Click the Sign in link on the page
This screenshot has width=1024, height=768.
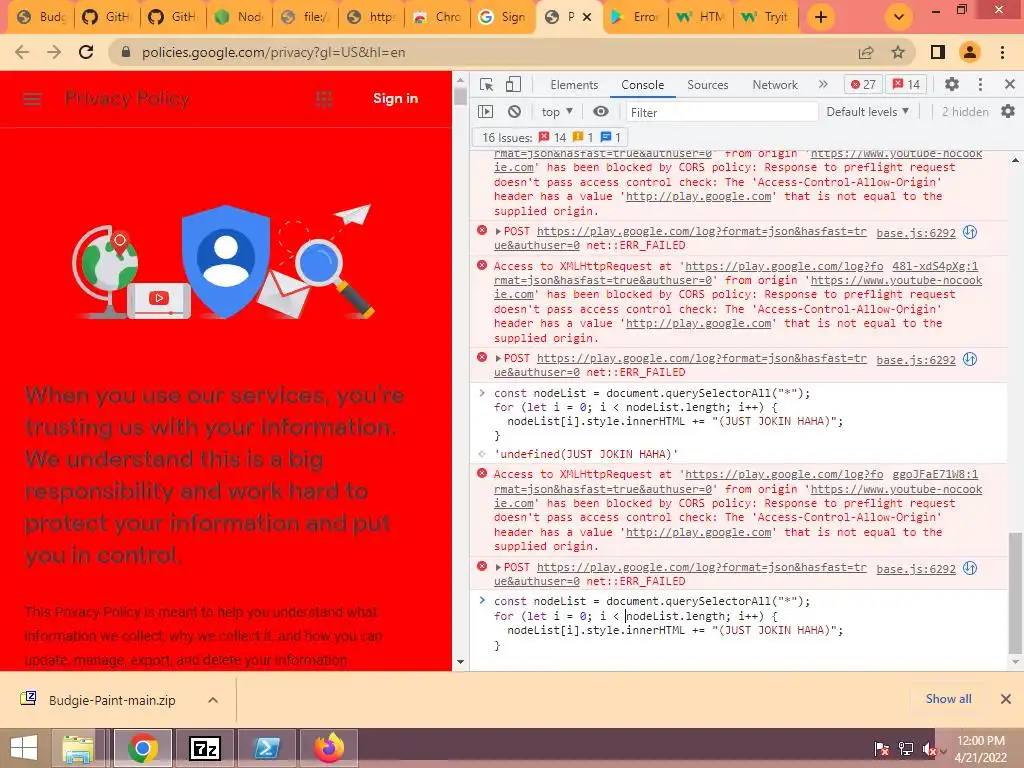tap(395, 99)
